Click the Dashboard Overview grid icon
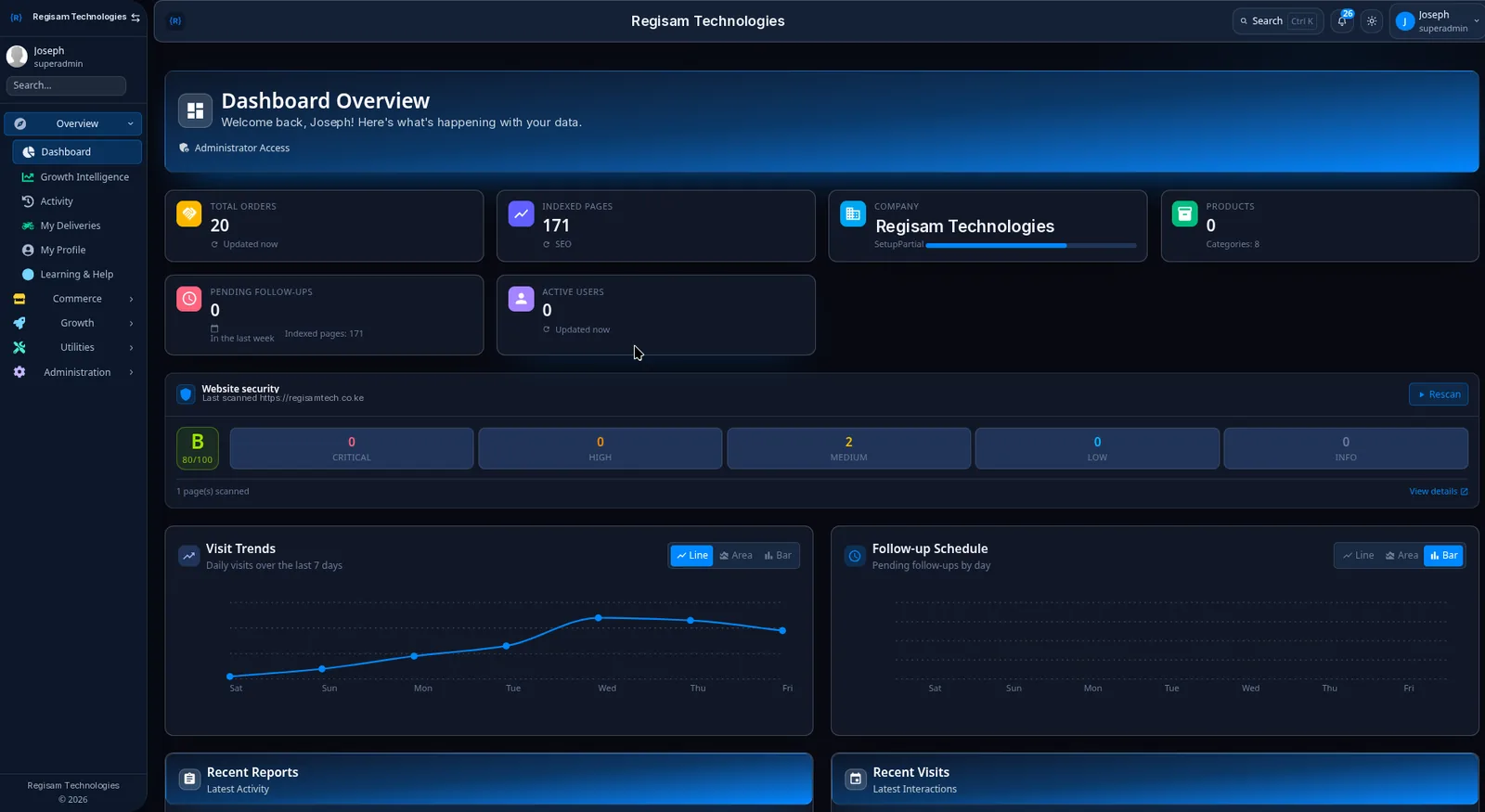Viewport: 1485px width, 812px height. pos(195,110)
